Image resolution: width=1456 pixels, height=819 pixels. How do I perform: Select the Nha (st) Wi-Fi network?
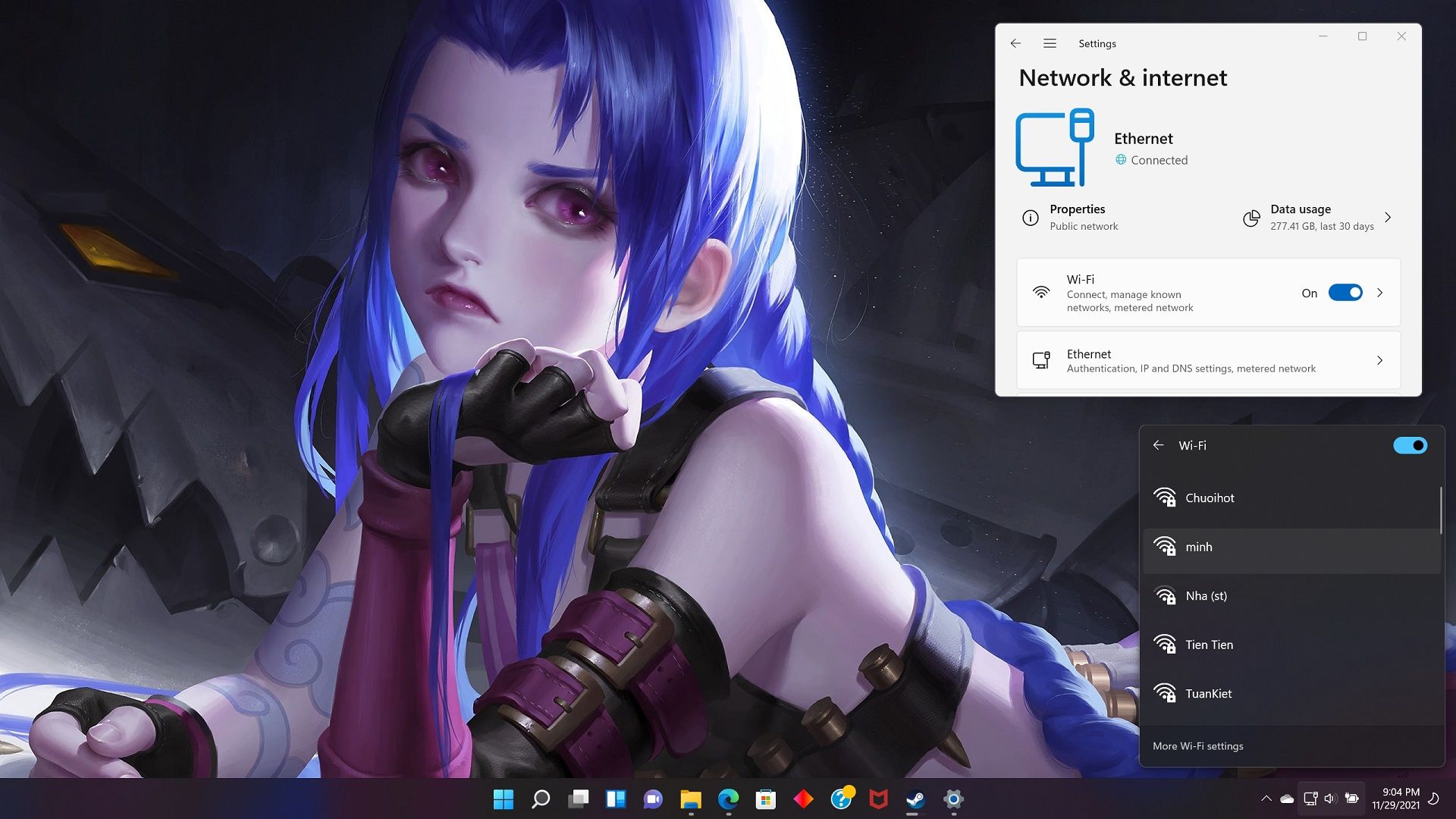[x=1291, y=596]
